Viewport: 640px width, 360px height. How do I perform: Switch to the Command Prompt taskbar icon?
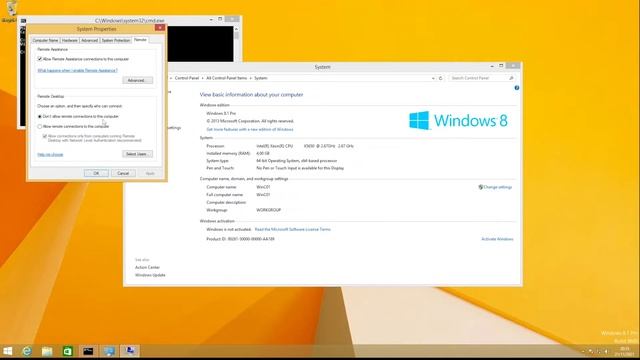88,351
